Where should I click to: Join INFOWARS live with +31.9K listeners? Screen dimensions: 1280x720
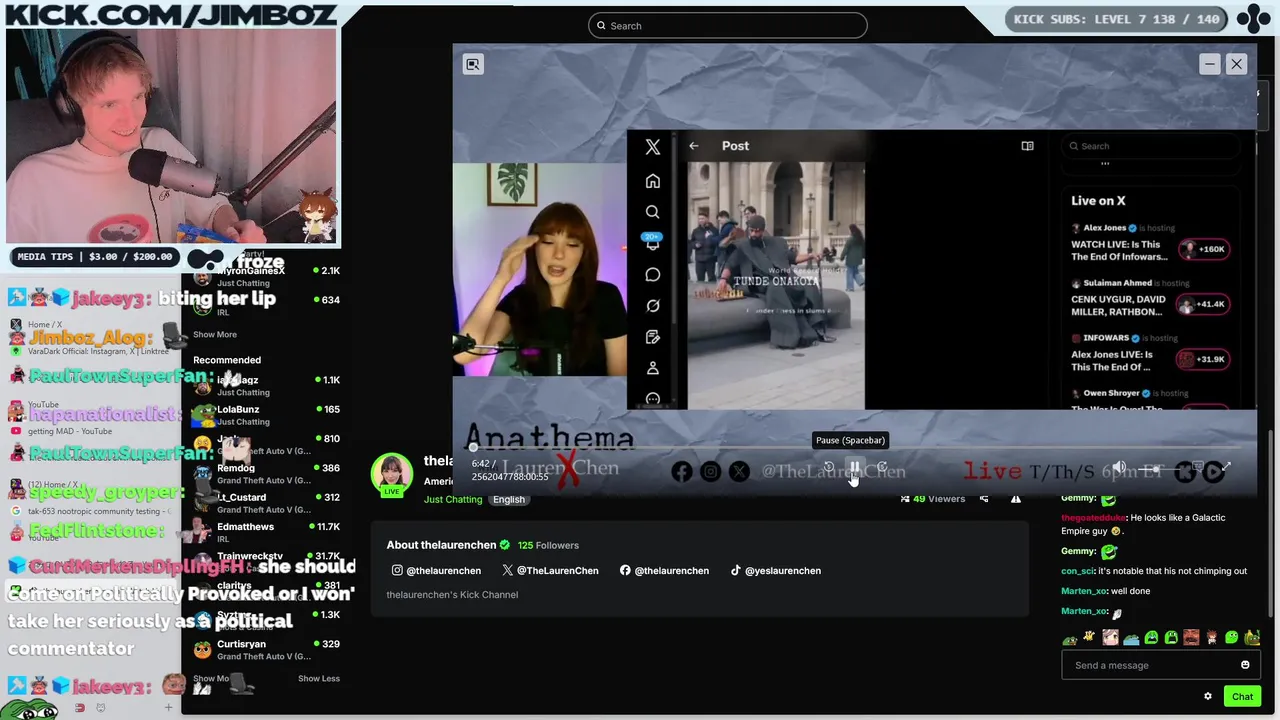pos(1201,359)
